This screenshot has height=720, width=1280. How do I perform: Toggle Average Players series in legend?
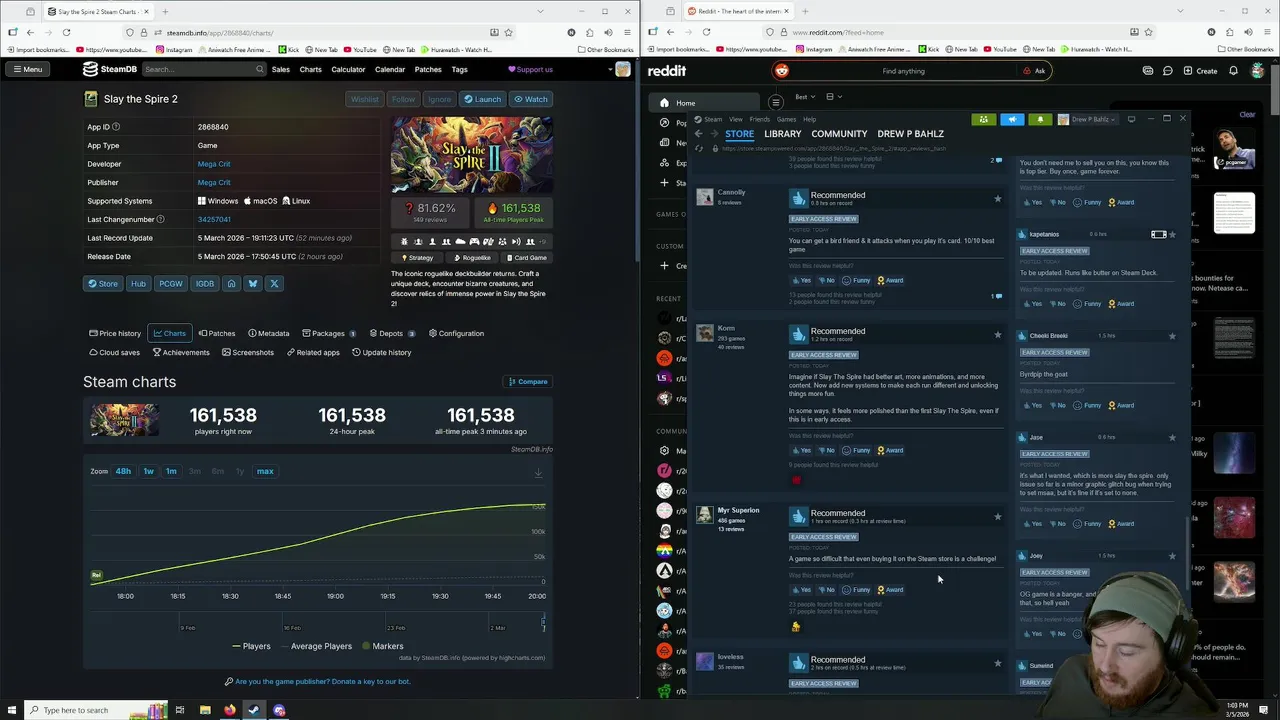pyautogui.click(x=315, y=646)
